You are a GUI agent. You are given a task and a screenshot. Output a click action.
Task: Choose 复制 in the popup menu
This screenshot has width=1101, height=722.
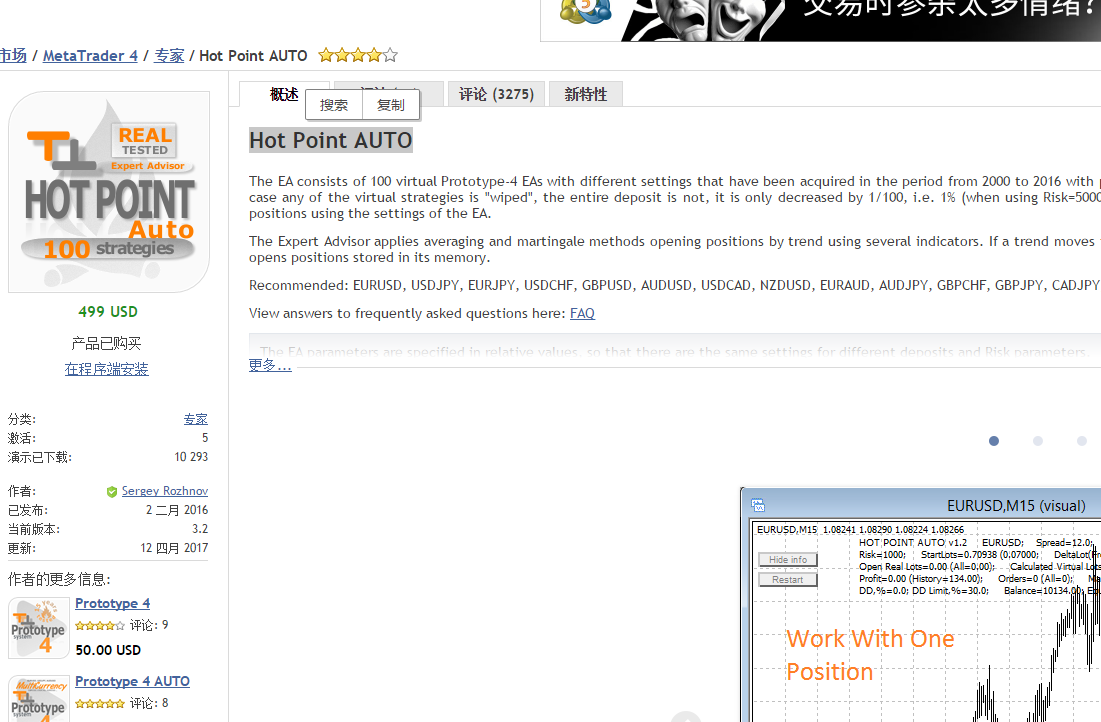tap(391, 105)
